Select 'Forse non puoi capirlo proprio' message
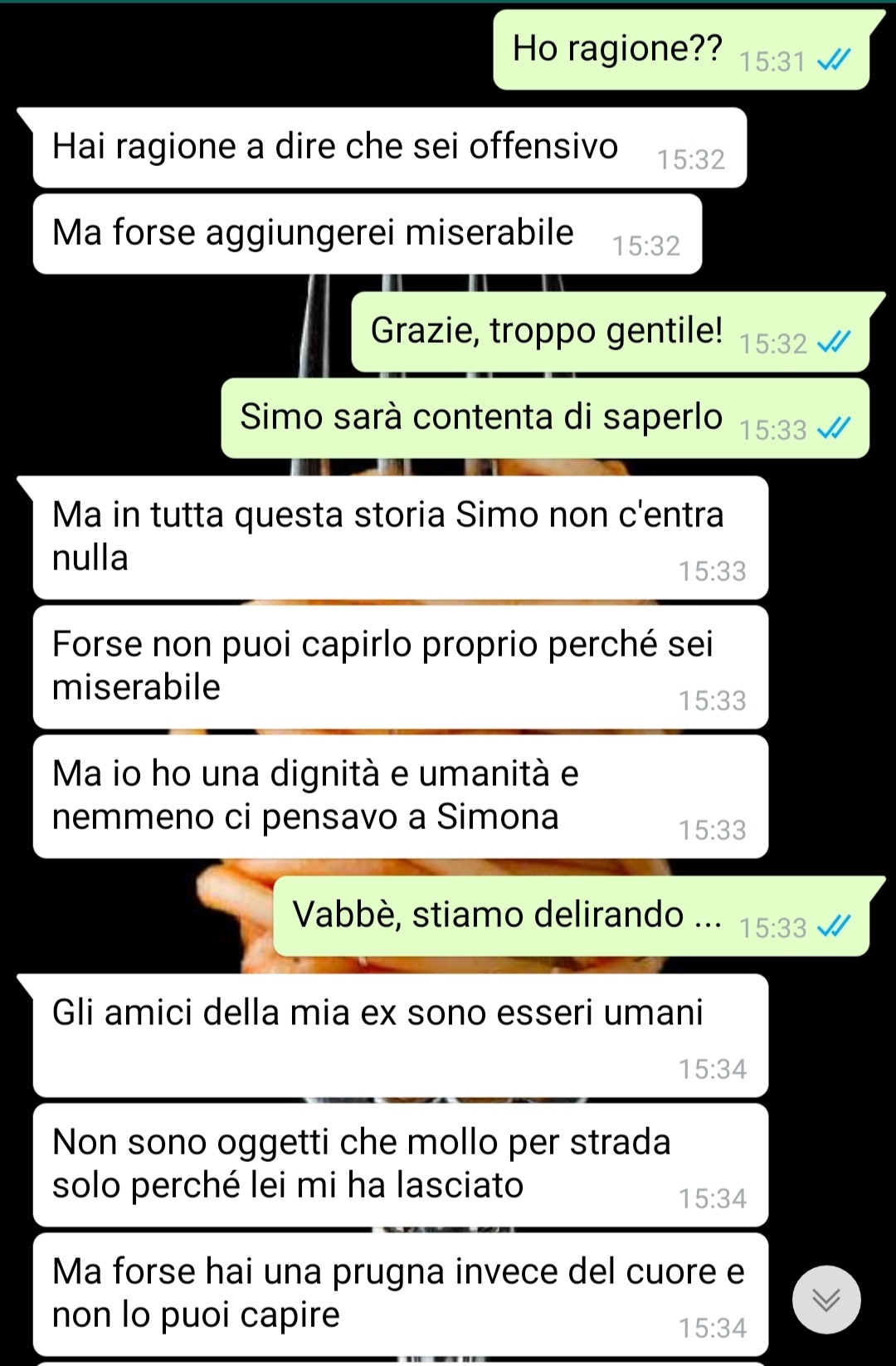The width and height of the screenshot is (896, 1366). (401, 667)
